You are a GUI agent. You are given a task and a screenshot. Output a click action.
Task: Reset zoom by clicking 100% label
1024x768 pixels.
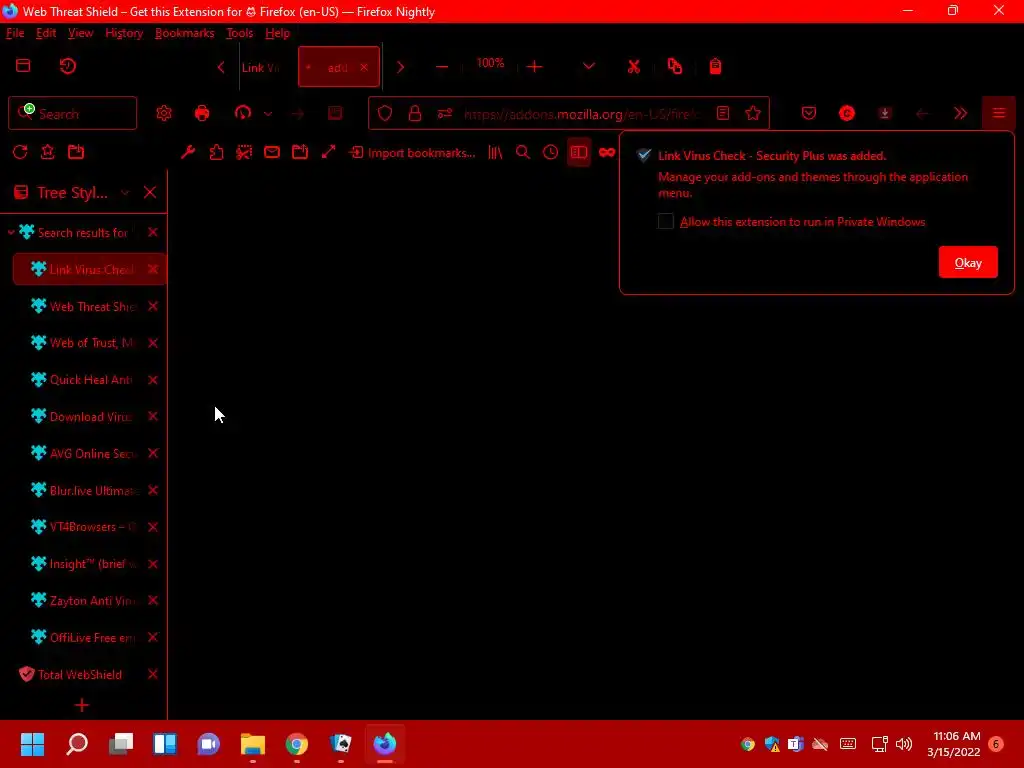point(490,63)
